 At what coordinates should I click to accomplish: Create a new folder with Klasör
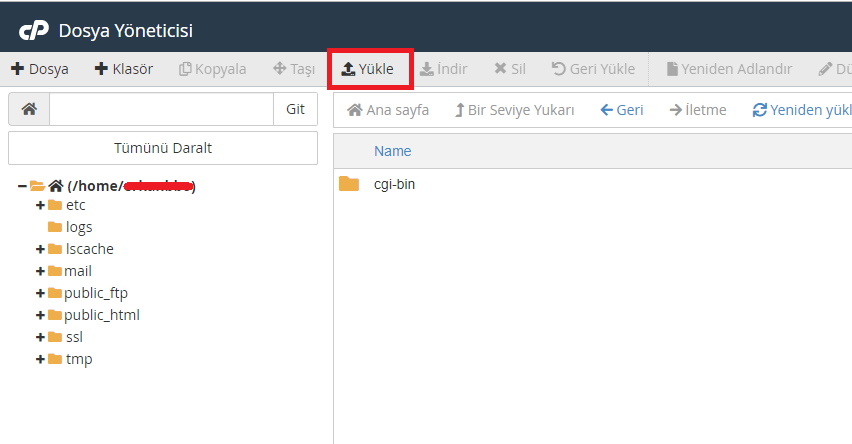124,69
